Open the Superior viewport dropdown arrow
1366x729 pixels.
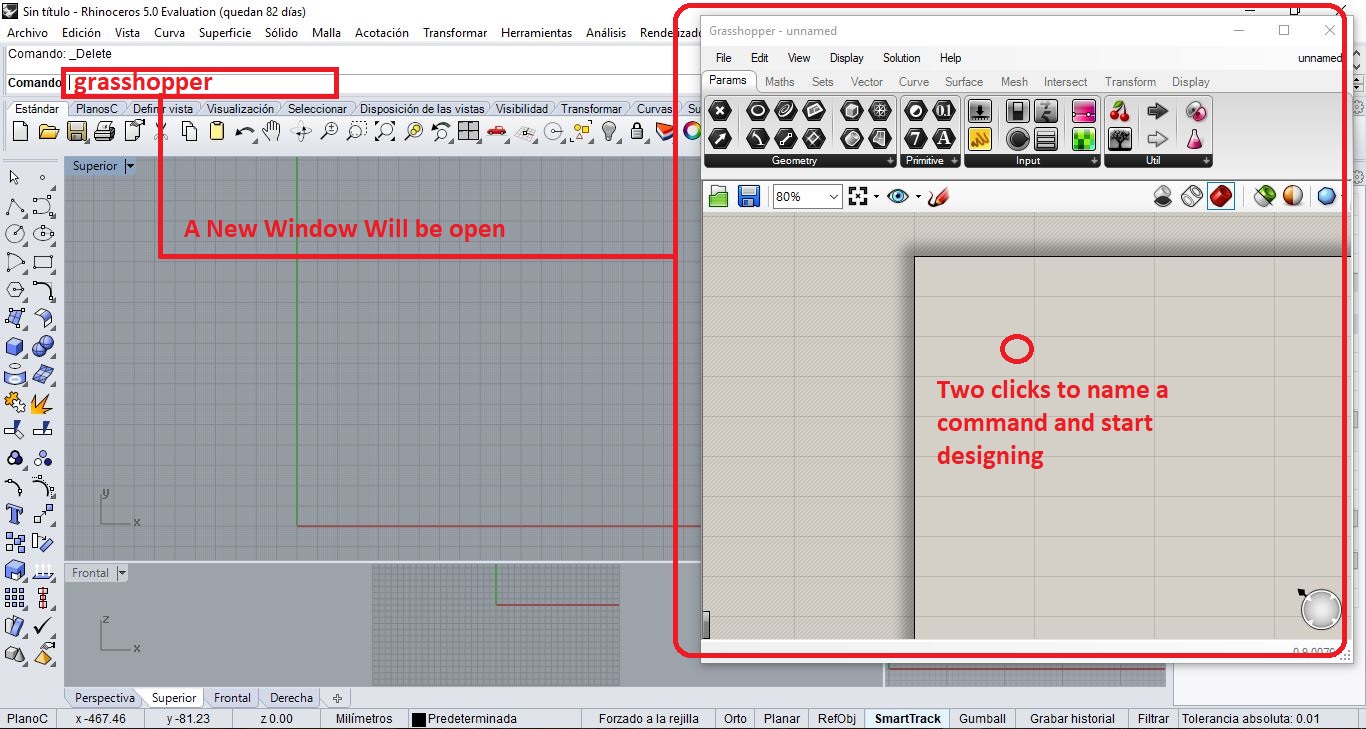[130, 166]
